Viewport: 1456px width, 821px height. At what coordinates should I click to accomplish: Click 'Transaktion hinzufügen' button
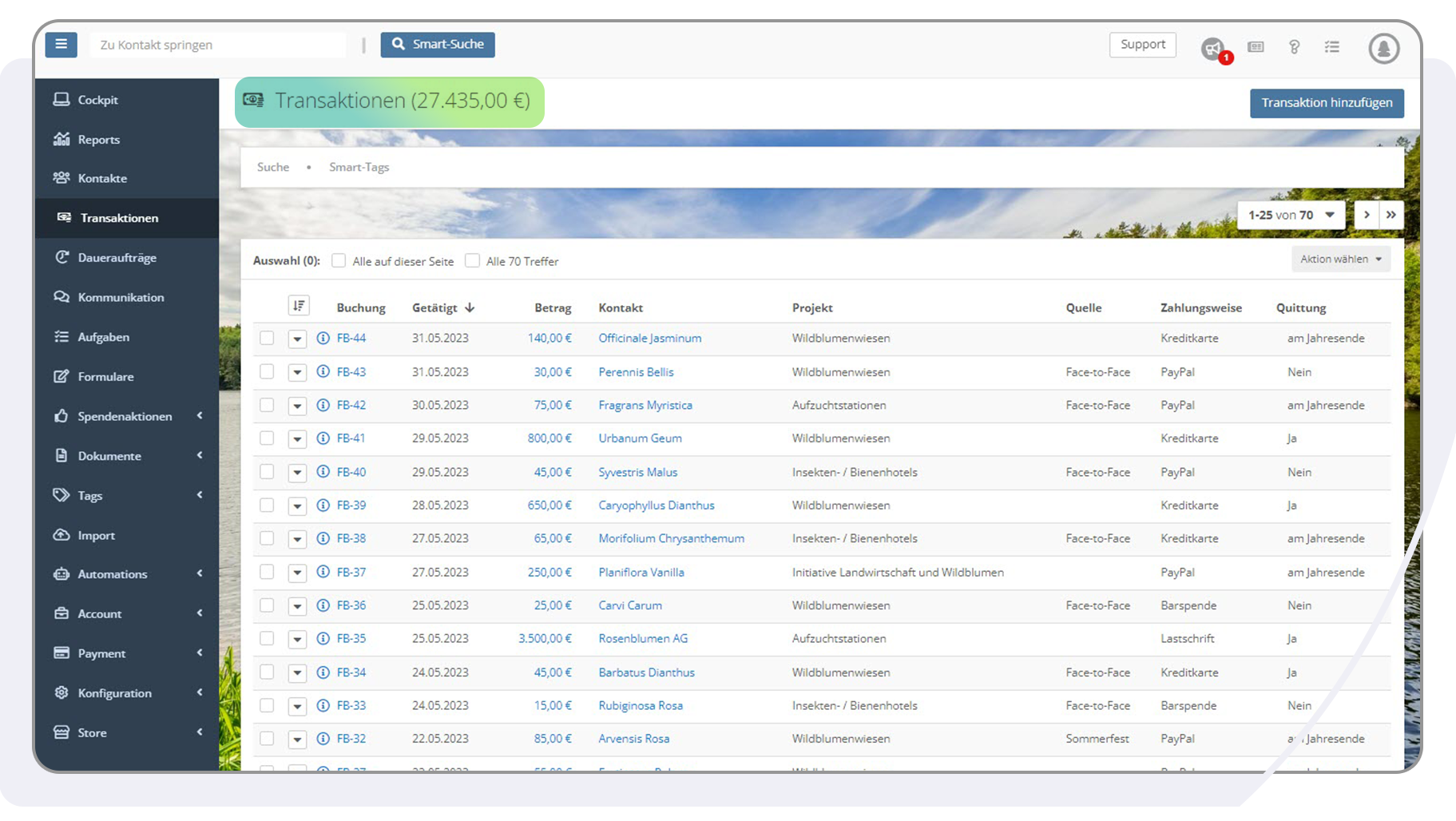coord(1326,103)
